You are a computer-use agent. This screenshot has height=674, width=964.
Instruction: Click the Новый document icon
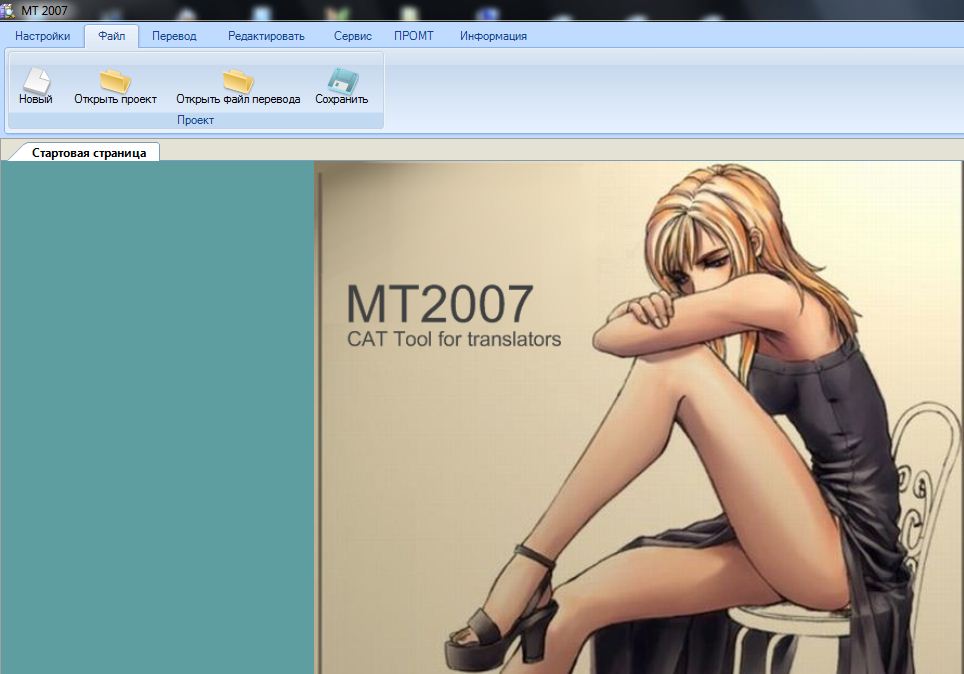click(36, 81)
